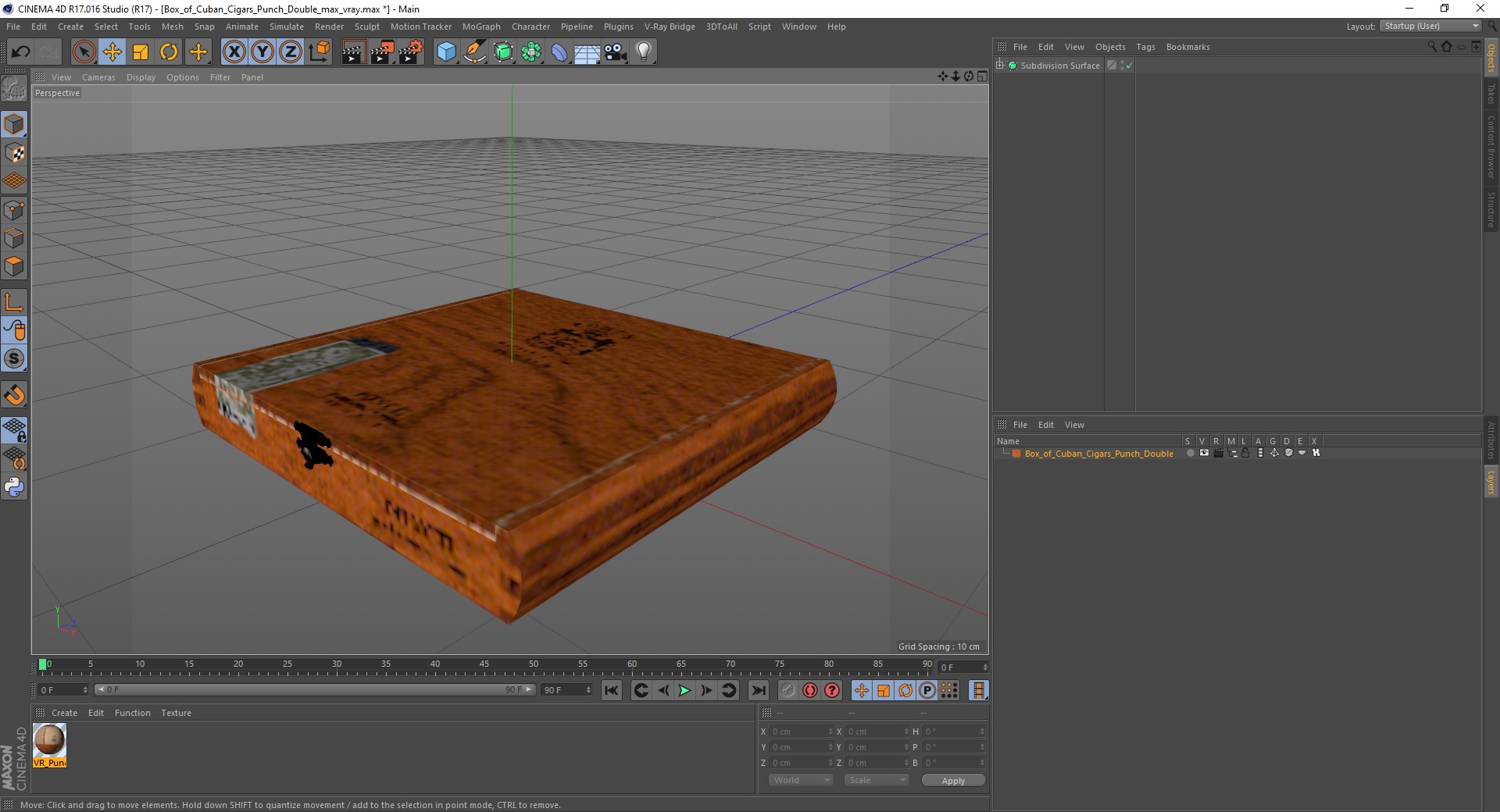
Task: Add a Floor environment object
Action: 587,52
